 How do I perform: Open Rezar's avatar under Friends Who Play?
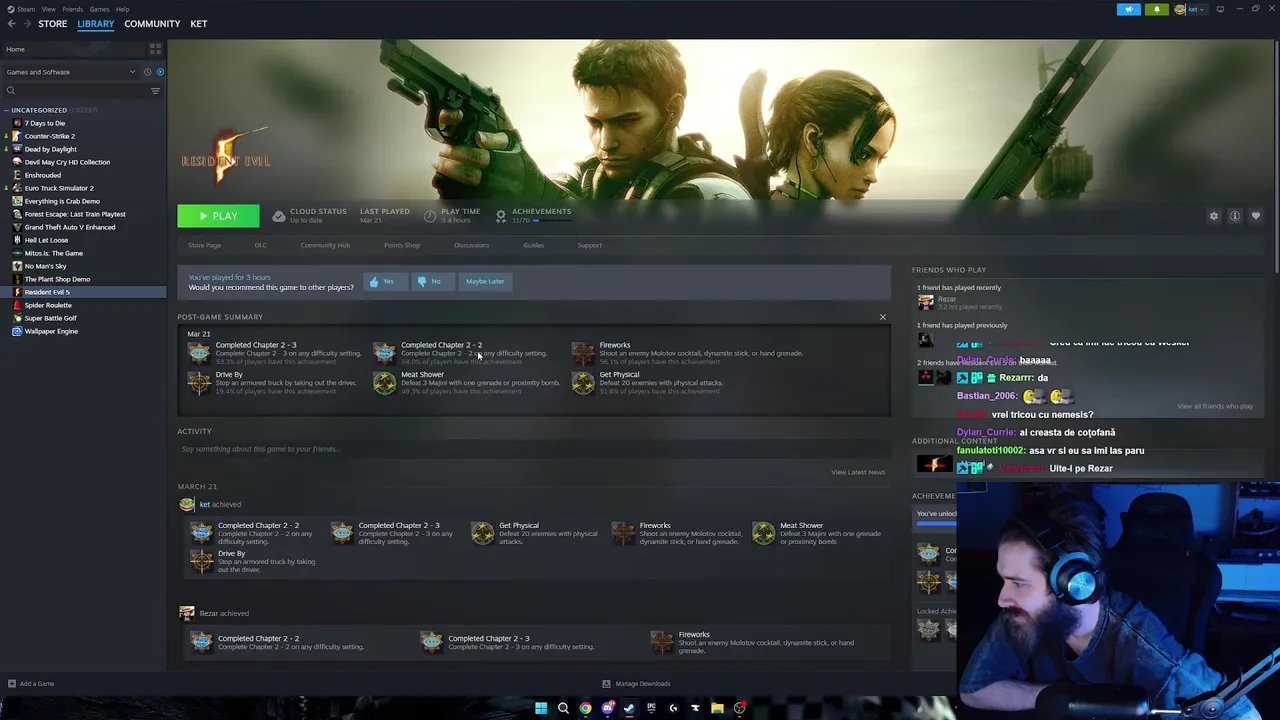pyautogui.click(x=926, y=302)
